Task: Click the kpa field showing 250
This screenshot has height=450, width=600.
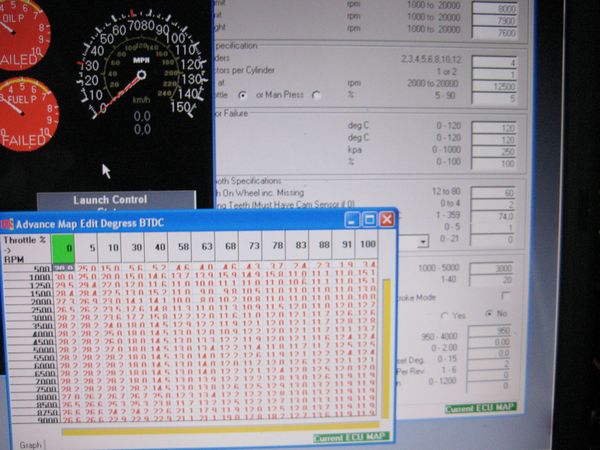Action: click(x=494, y=152)
